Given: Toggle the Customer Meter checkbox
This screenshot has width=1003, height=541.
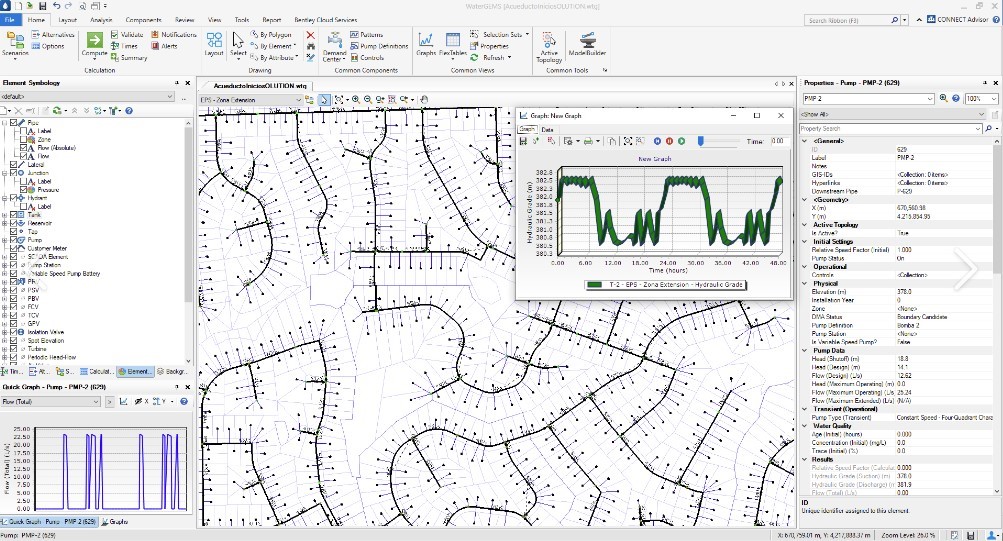Looking at the screenshot, I should (13, 248).
